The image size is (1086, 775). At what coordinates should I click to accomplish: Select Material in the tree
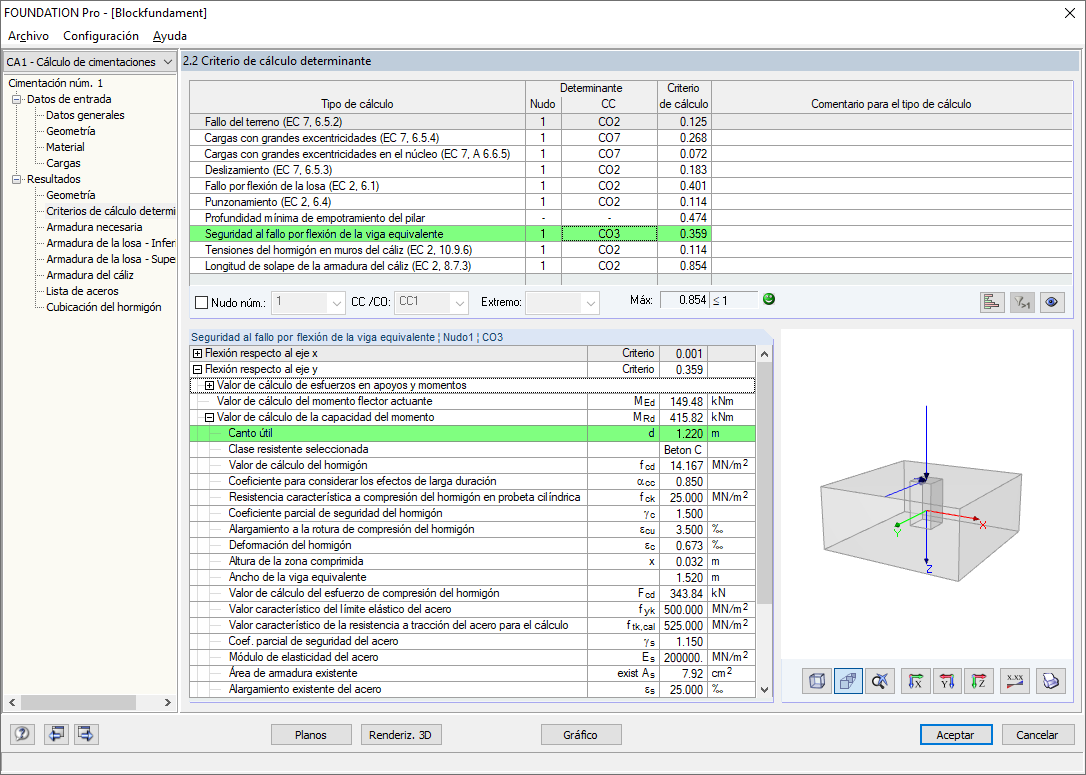(x=65, y=147)
